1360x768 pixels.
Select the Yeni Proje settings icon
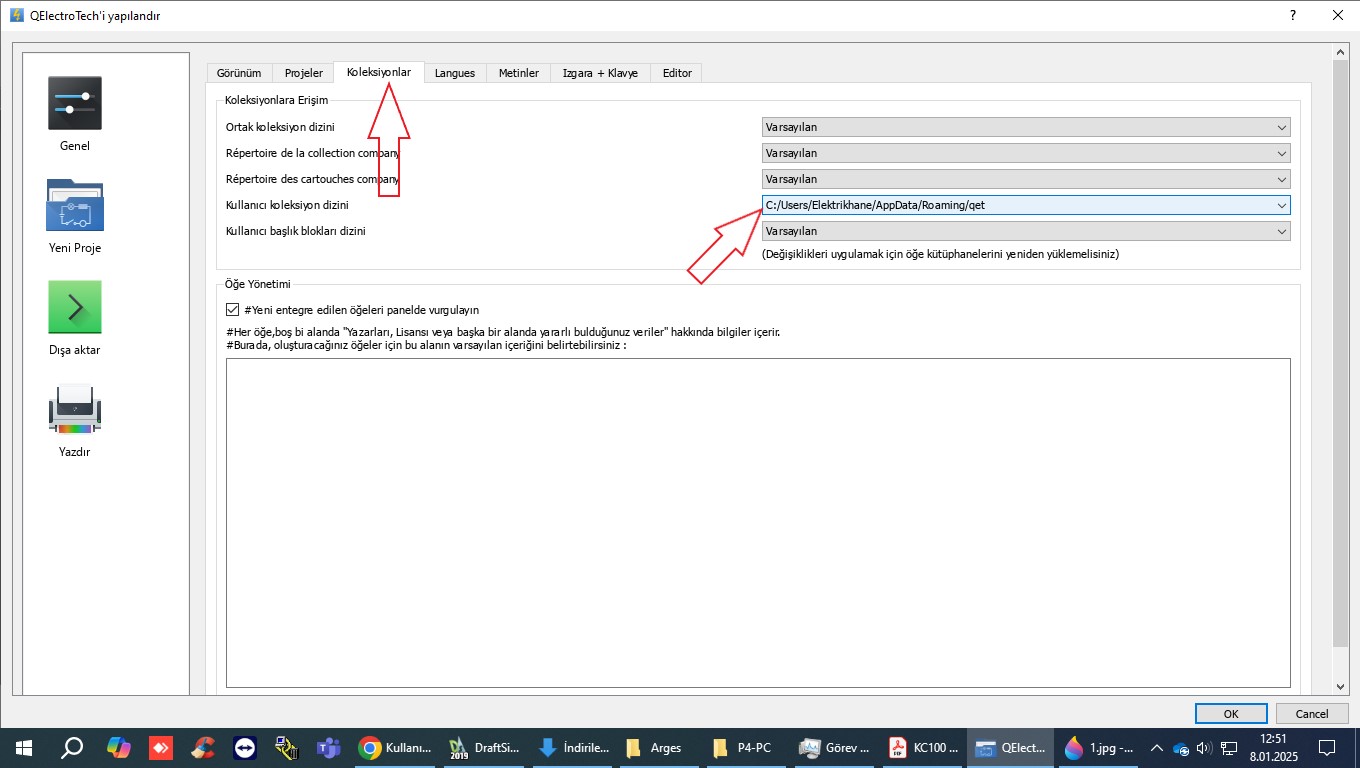point(75,217)
